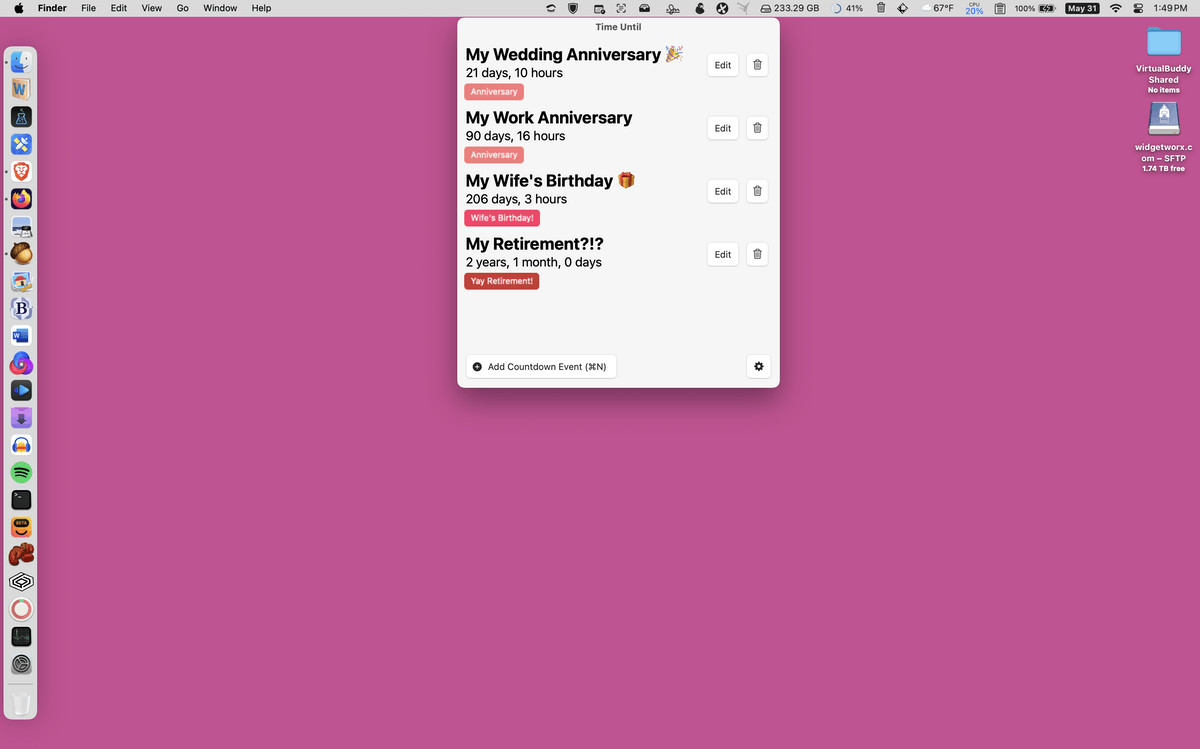The width and height of the screenshot is (1200, 749).
Task: Open Audacity headphones icon in the Dock
Action: 21,445
